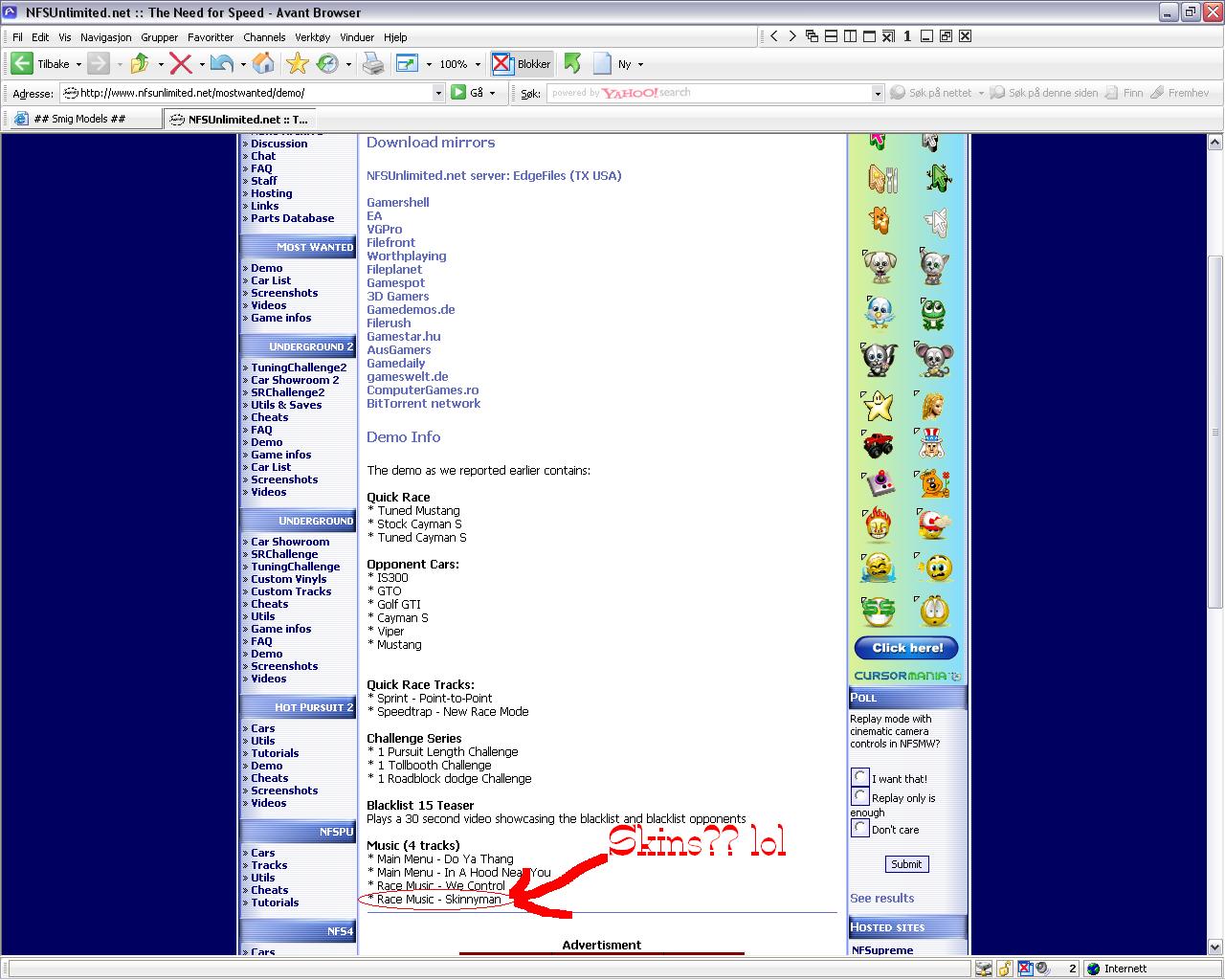
Task: Click the scrollbar down arrow
Action: (1215, 946)
